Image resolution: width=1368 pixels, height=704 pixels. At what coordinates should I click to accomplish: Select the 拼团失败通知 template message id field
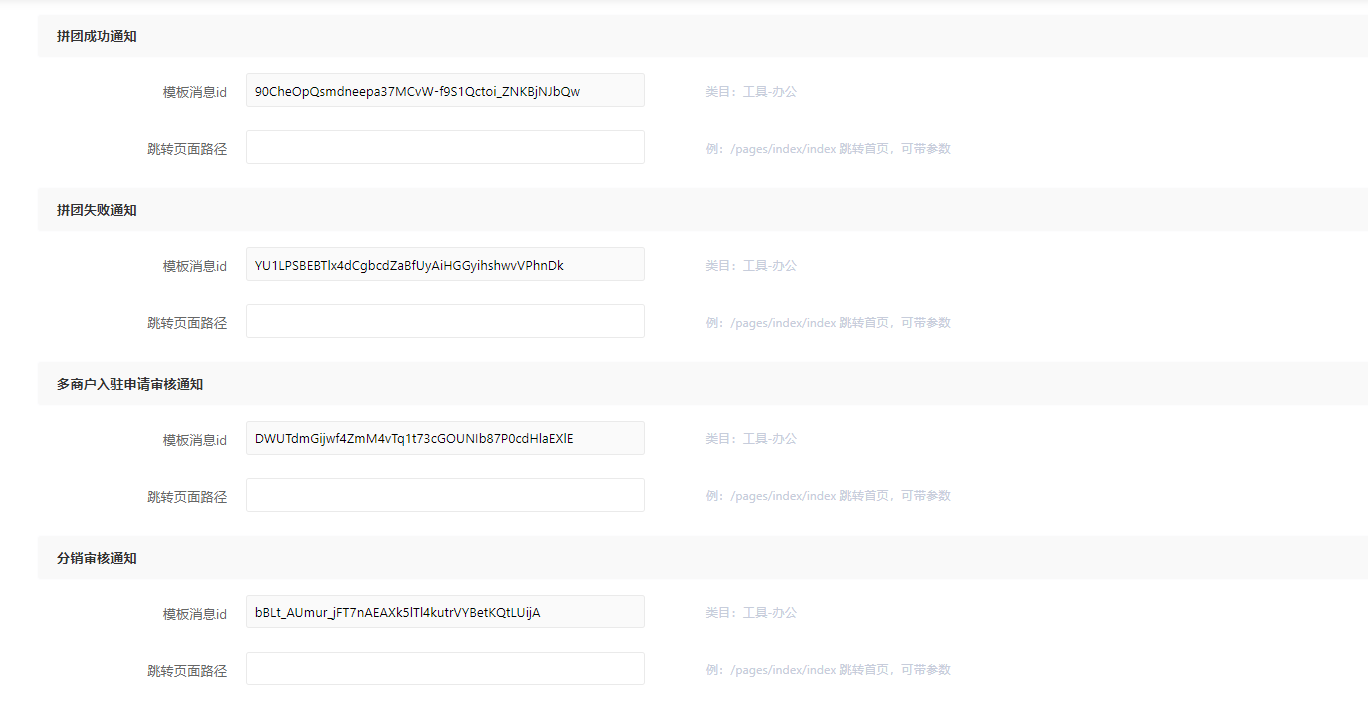pyautogui.click(x=445, y=265)
